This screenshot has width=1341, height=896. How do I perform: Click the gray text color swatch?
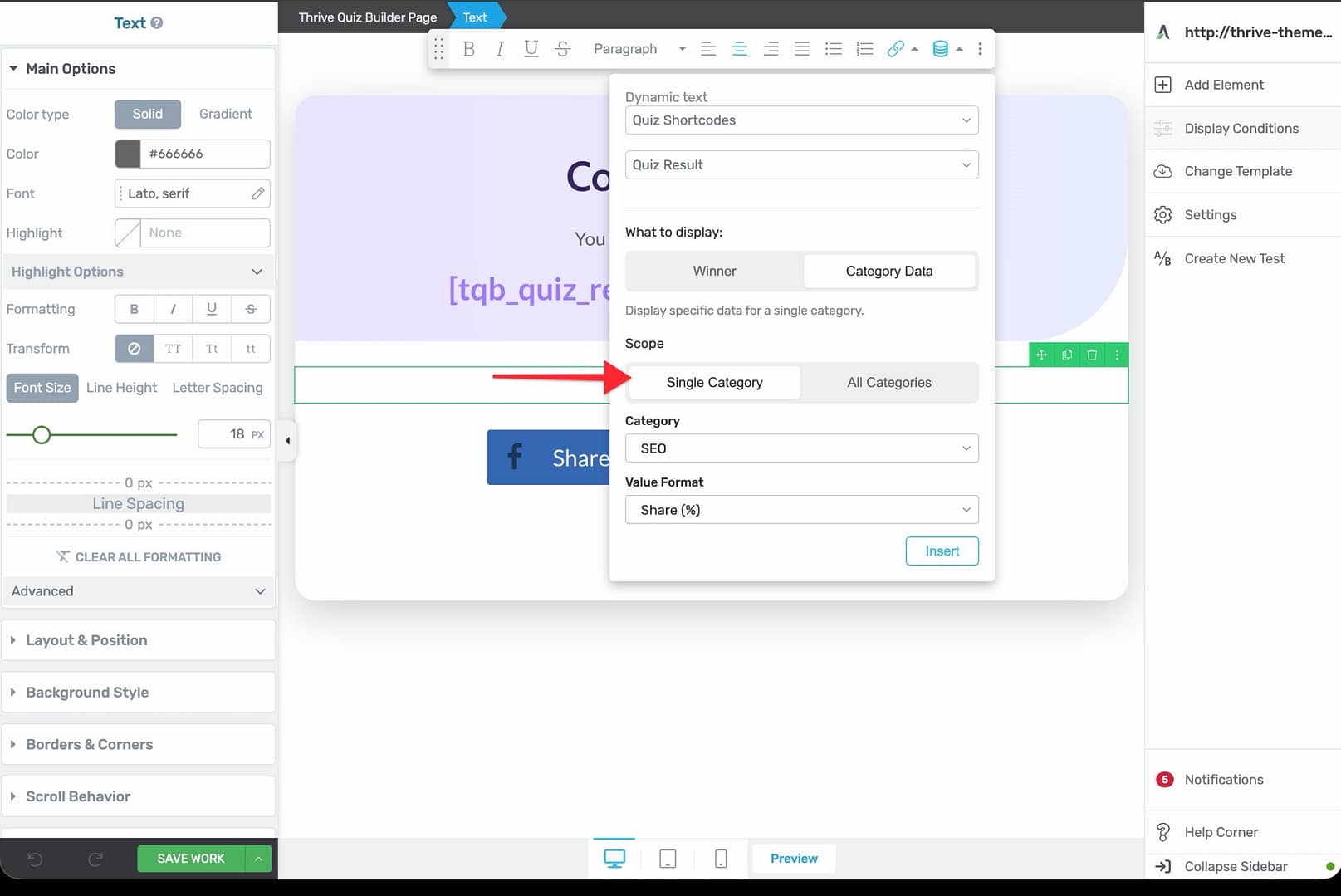(x=128, y=154)
